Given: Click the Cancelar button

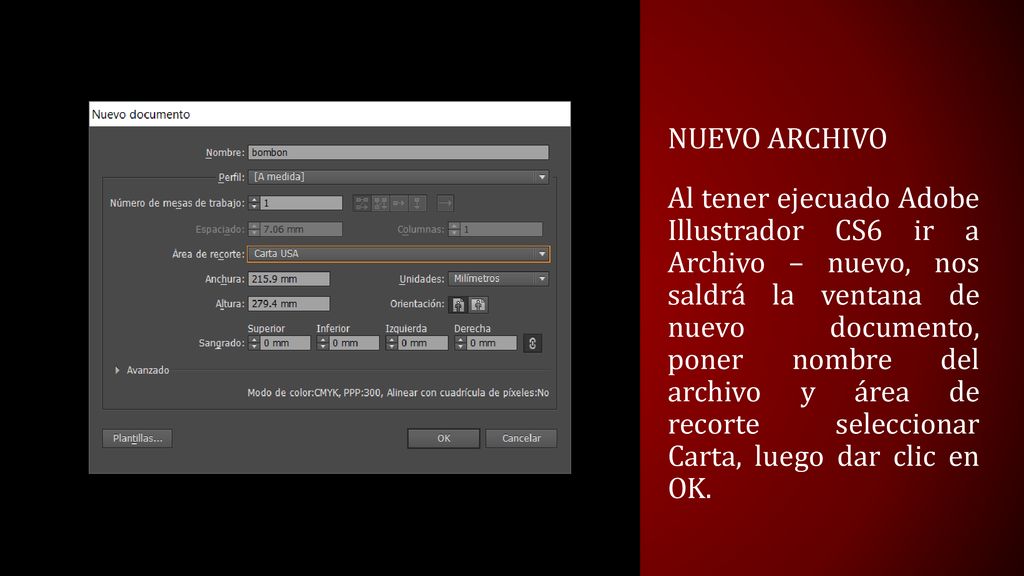Looking at the screenshot, I should (x=521, y=438).
